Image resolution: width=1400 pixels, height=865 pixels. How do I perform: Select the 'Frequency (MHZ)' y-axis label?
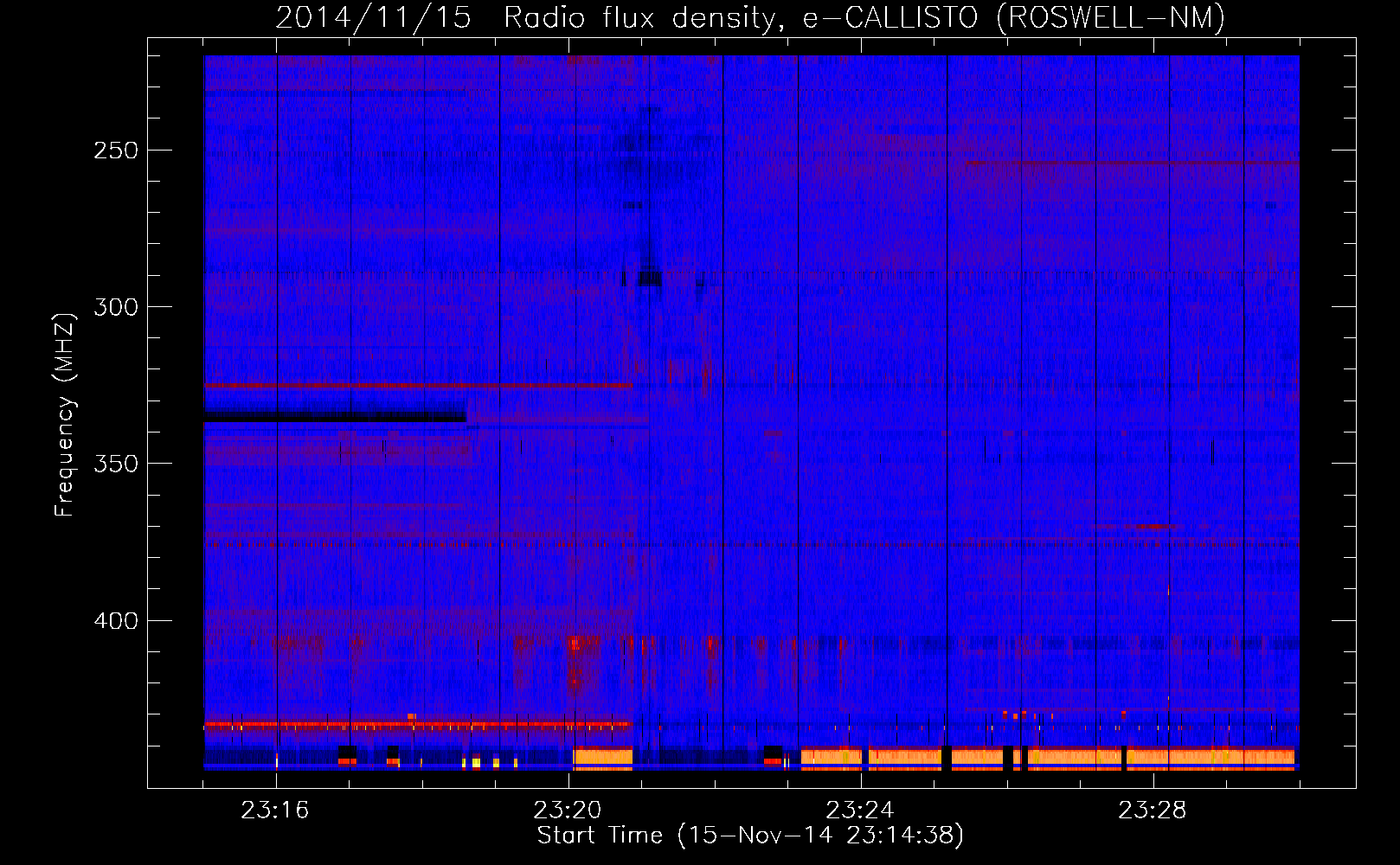pos(65,415)
